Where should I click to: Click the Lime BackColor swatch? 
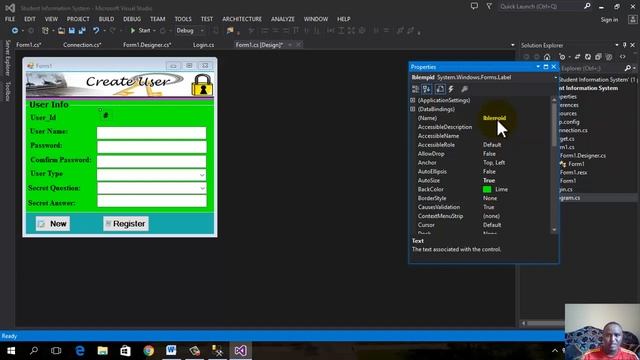pos(487,189)
